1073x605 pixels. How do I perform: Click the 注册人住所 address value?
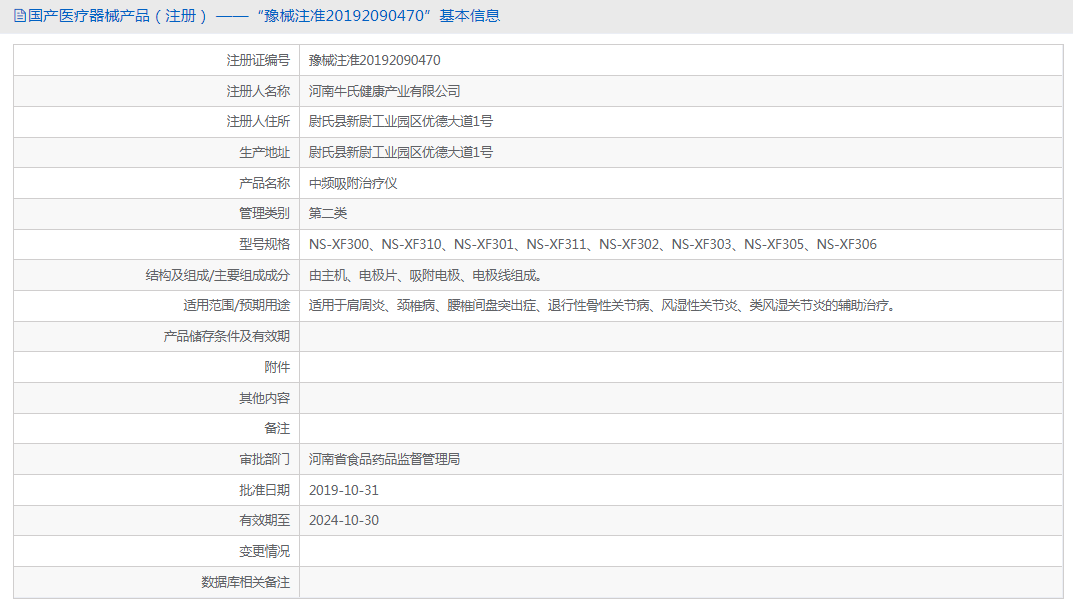(x=400, y=122)
